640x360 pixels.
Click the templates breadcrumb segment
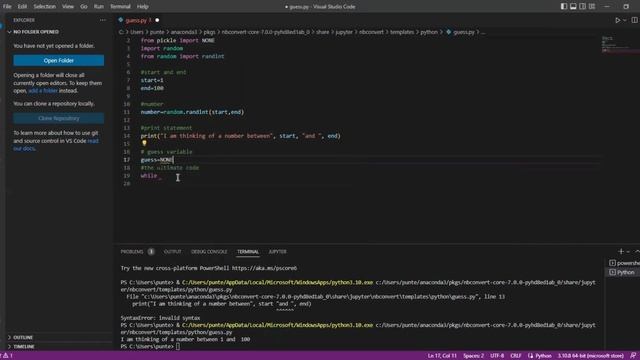(x=402, y=32)
